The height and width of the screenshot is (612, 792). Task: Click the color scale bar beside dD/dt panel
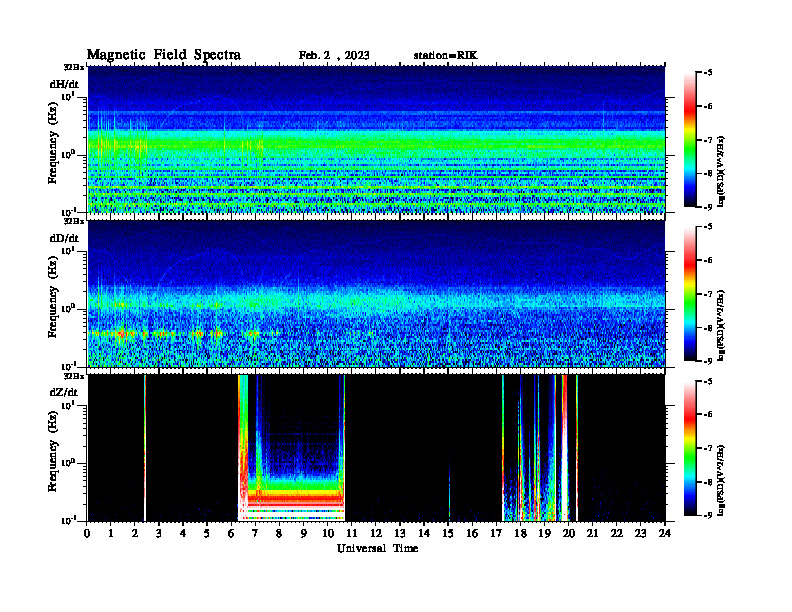click(690, 293)
